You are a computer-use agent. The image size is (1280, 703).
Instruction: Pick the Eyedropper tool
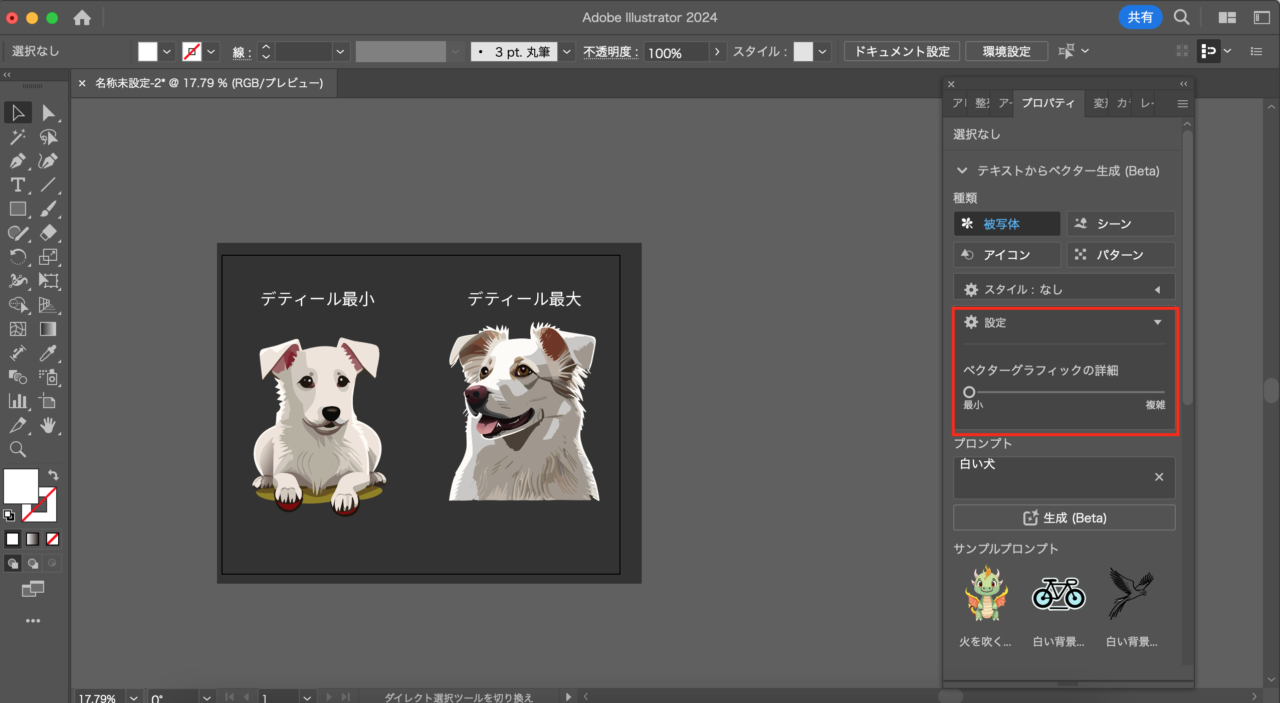click(48, 353)
